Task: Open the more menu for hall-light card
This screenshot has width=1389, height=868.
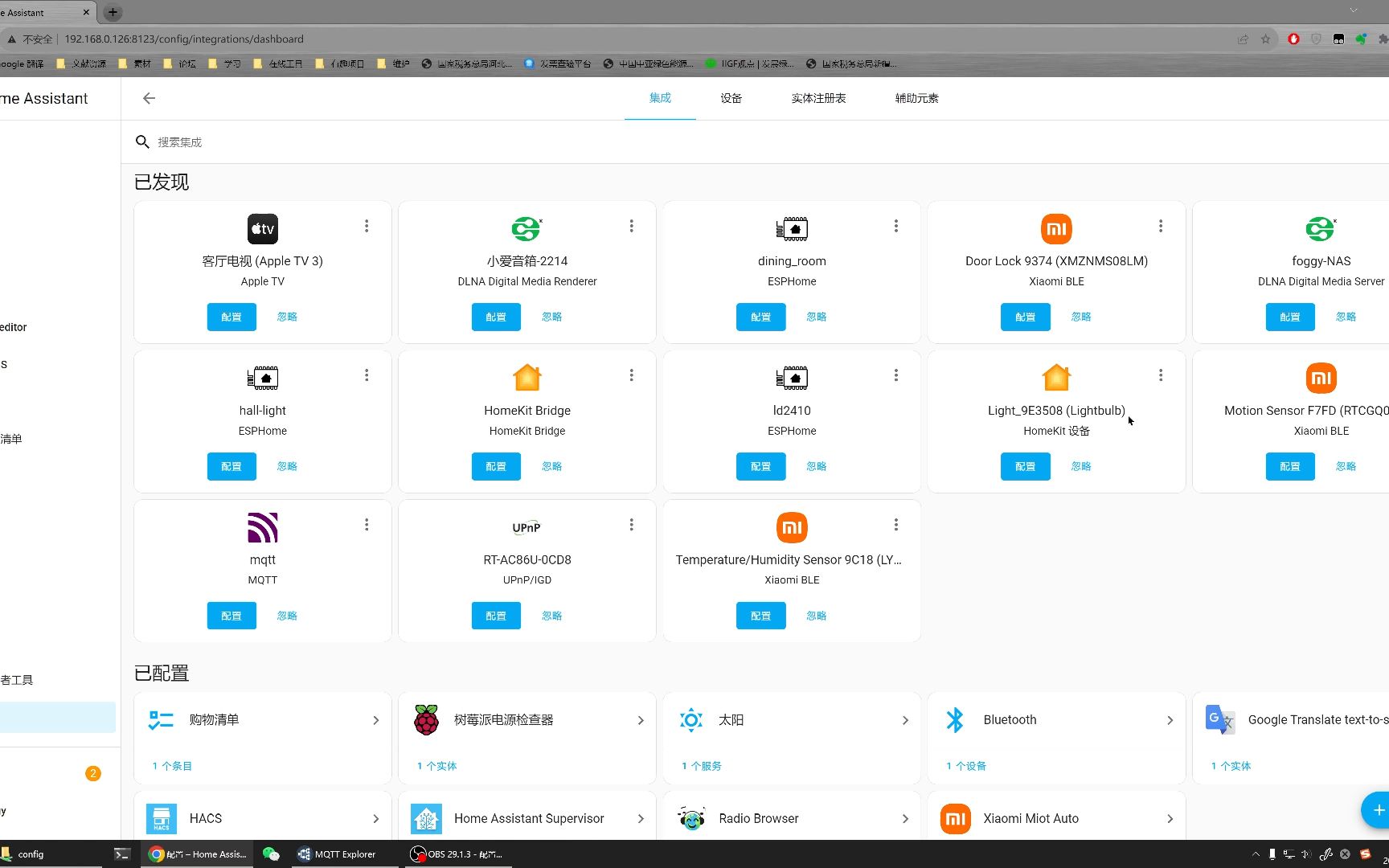Action: click(x=367, y=375)
